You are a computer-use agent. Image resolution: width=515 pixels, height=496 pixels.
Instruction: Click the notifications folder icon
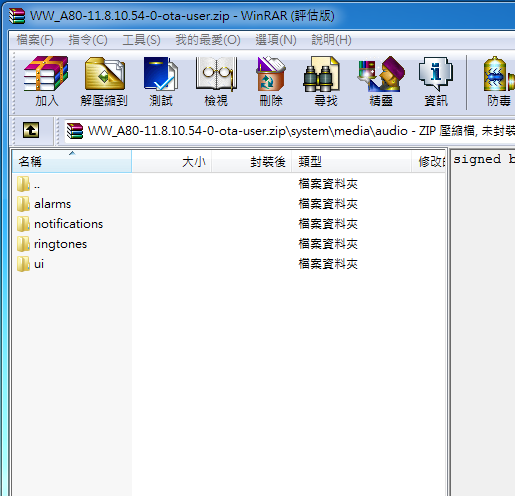23,224
